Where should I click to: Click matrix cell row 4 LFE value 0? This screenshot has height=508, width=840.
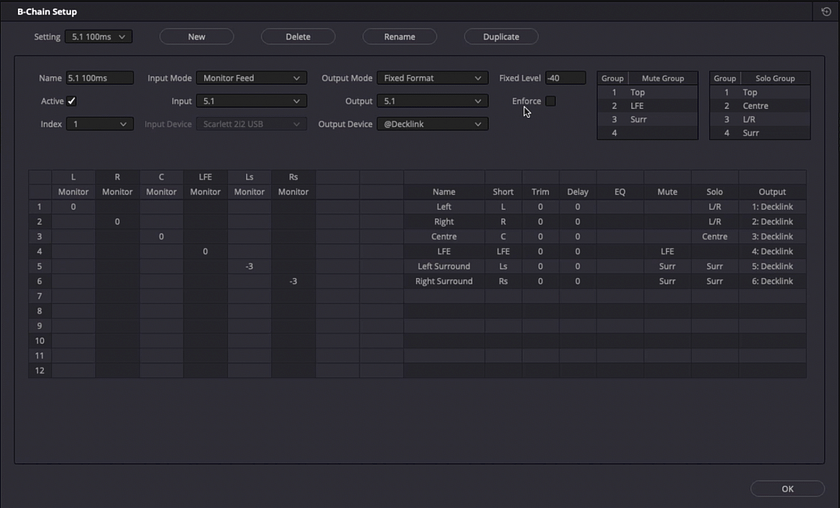click(205, 251)
